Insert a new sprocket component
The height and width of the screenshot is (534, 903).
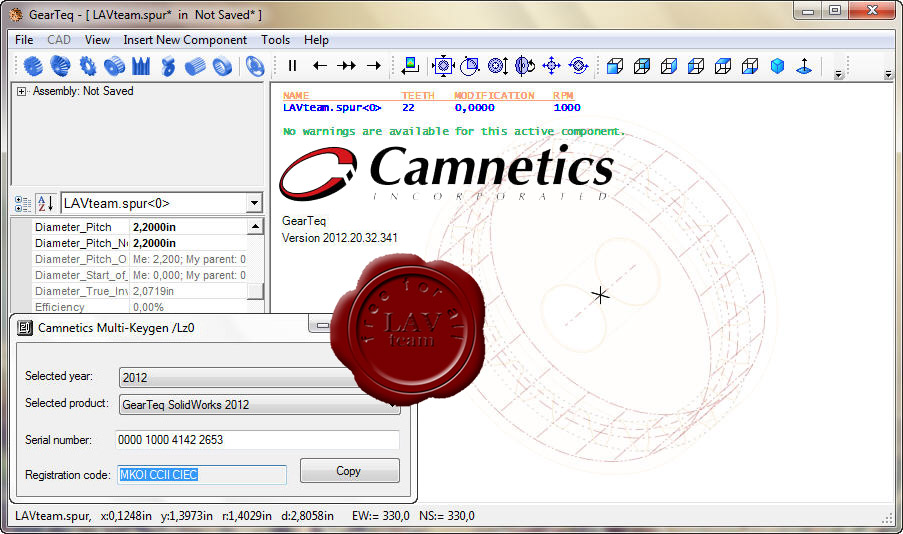(88, 66)
